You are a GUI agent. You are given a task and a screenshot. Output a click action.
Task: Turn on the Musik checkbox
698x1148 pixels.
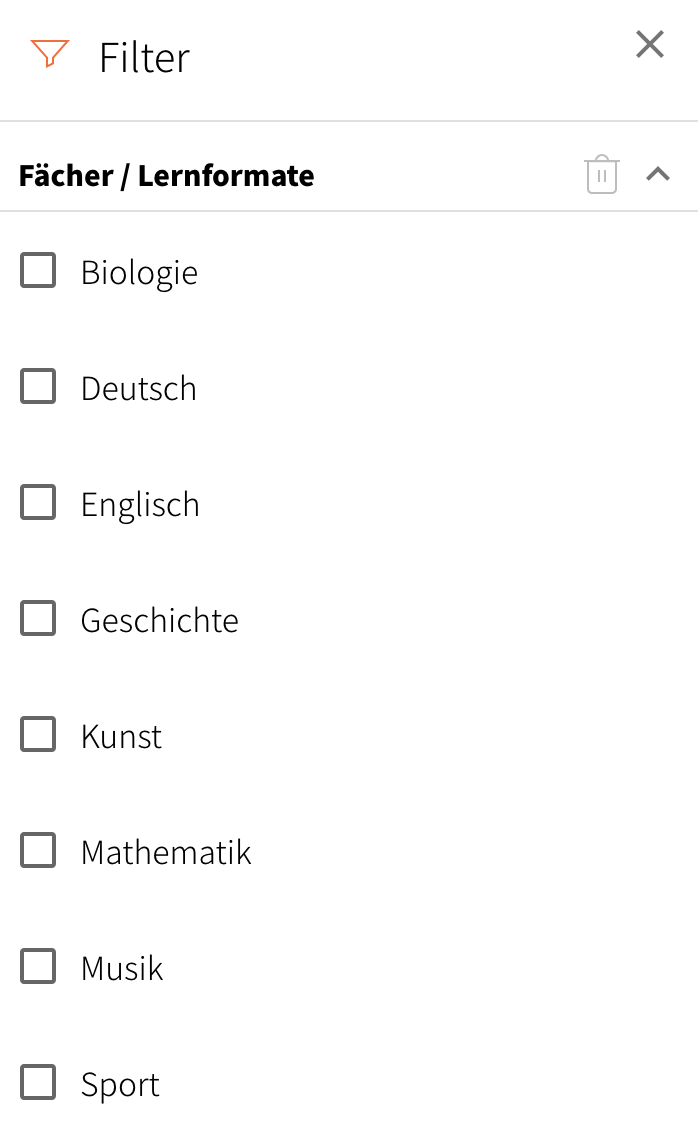pos(38,966)
